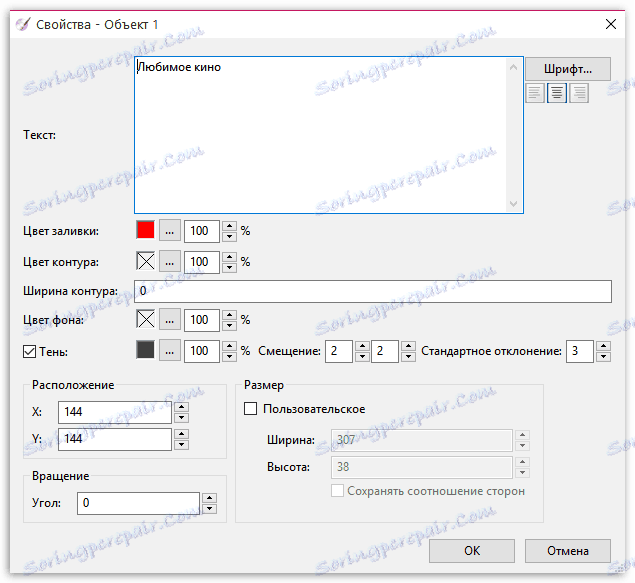Decrease Стандартное отклонение value

coord(604,356)
